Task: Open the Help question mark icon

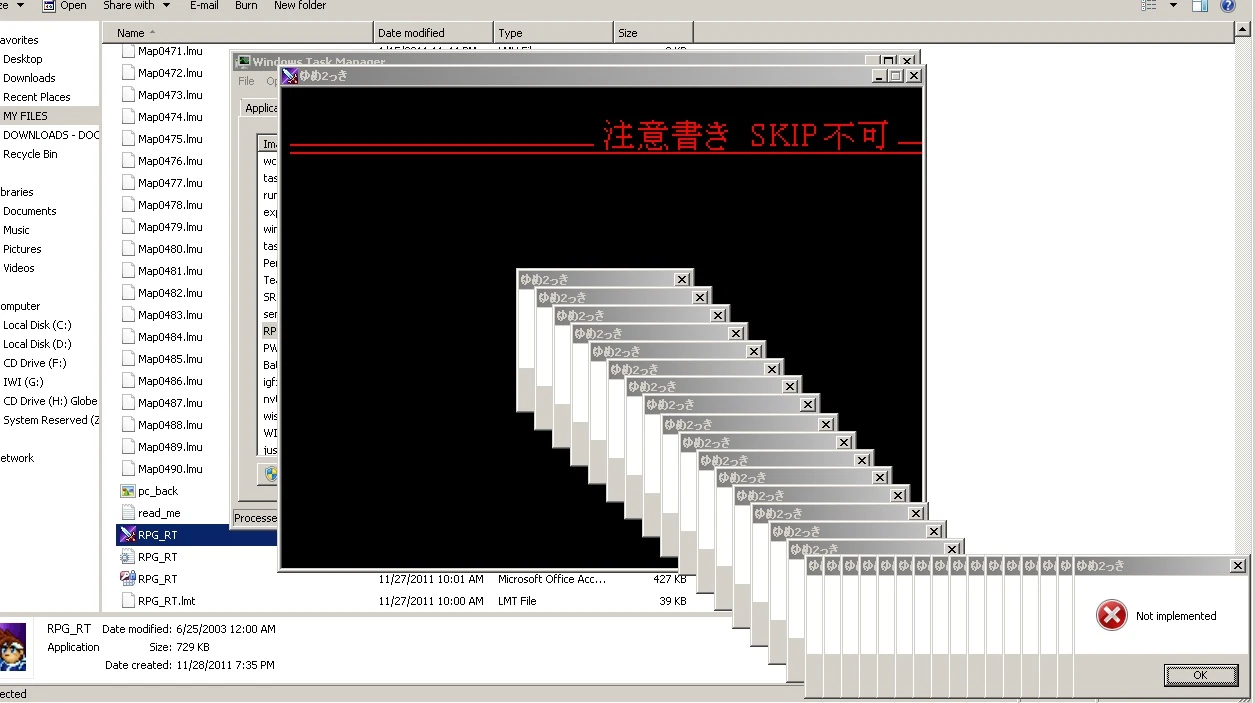Action: [x=1227, y=5]
